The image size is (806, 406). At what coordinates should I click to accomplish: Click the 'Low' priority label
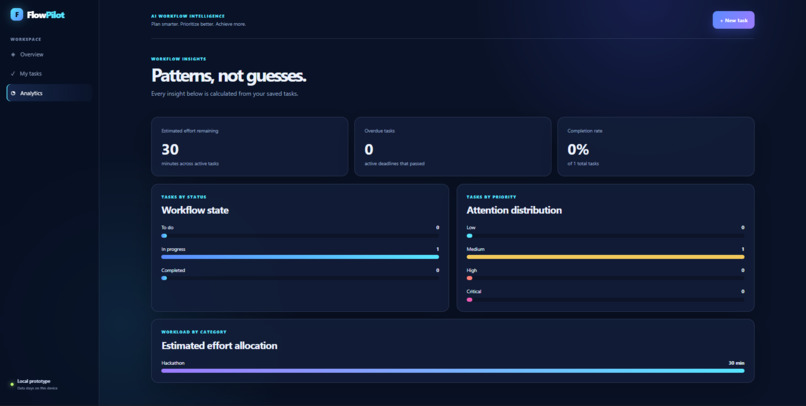pos(471,227)
